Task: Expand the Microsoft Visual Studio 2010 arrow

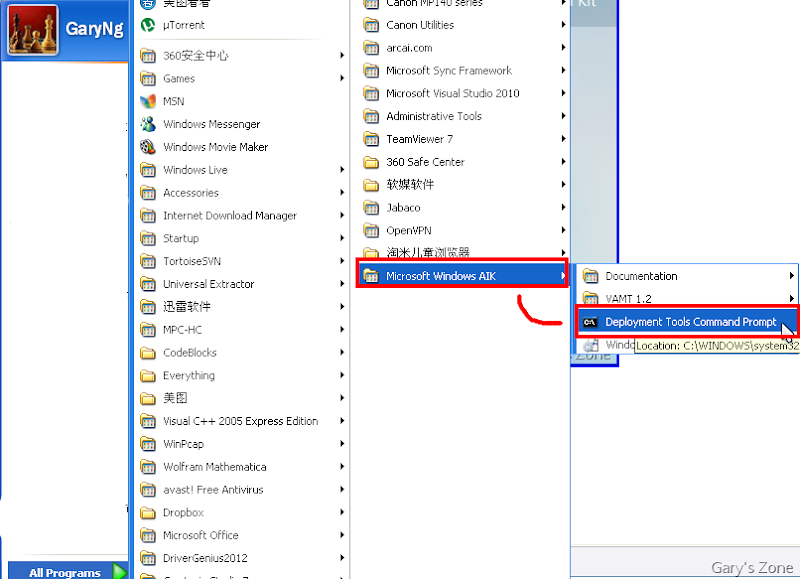Action: coord(563,93)
